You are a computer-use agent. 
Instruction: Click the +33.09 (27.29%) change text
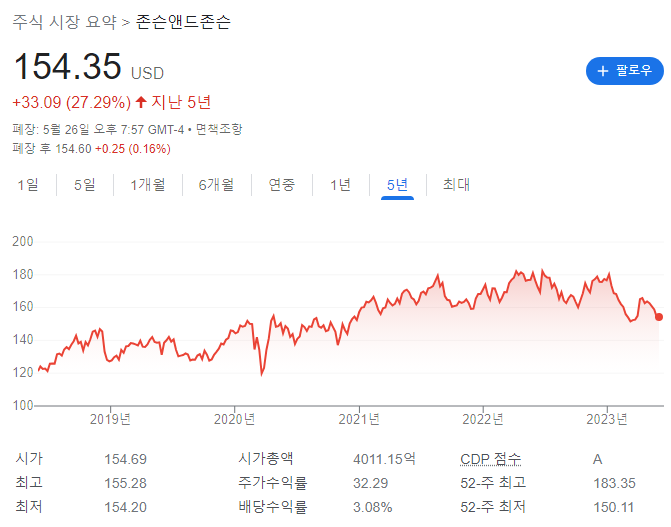pyautogui.click(x=71, y=102)
